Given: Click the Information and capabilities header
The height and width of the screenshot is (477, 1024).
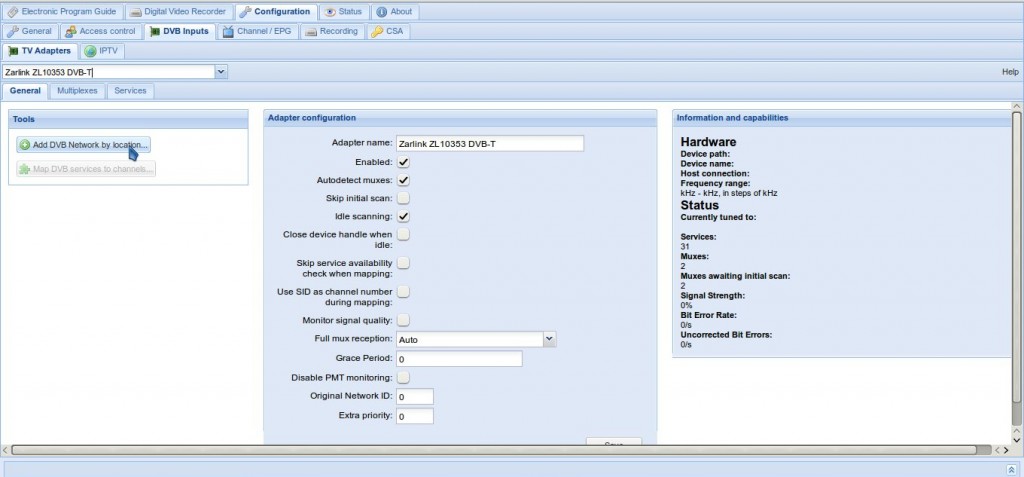Looking at the screenshot, I should pos(842,118).
